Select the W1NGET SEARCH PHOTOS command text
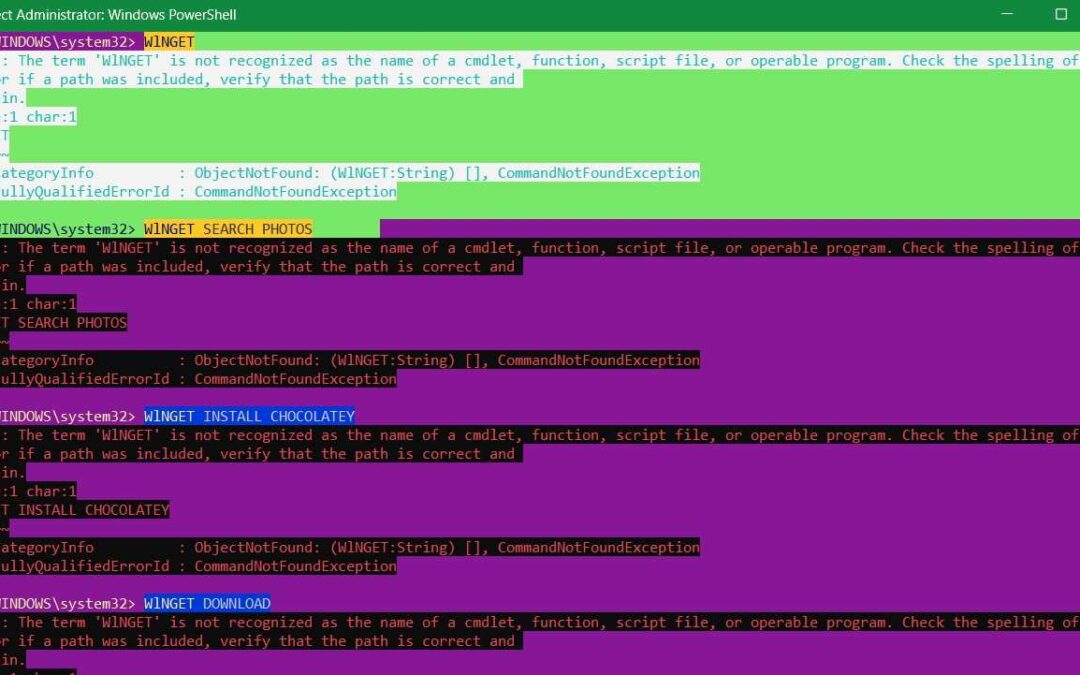The width and height of the screenshot is (1080, 675). pos(230,228)
